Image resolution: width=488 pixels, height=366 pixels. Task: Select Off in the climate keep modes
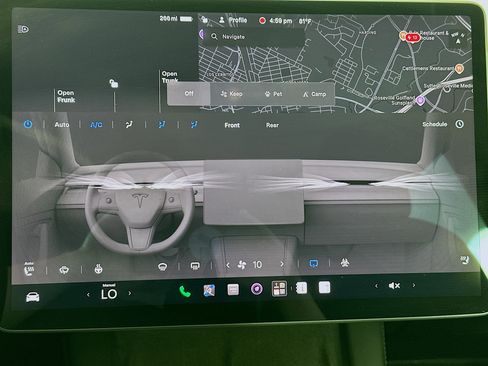coord(189,94)
